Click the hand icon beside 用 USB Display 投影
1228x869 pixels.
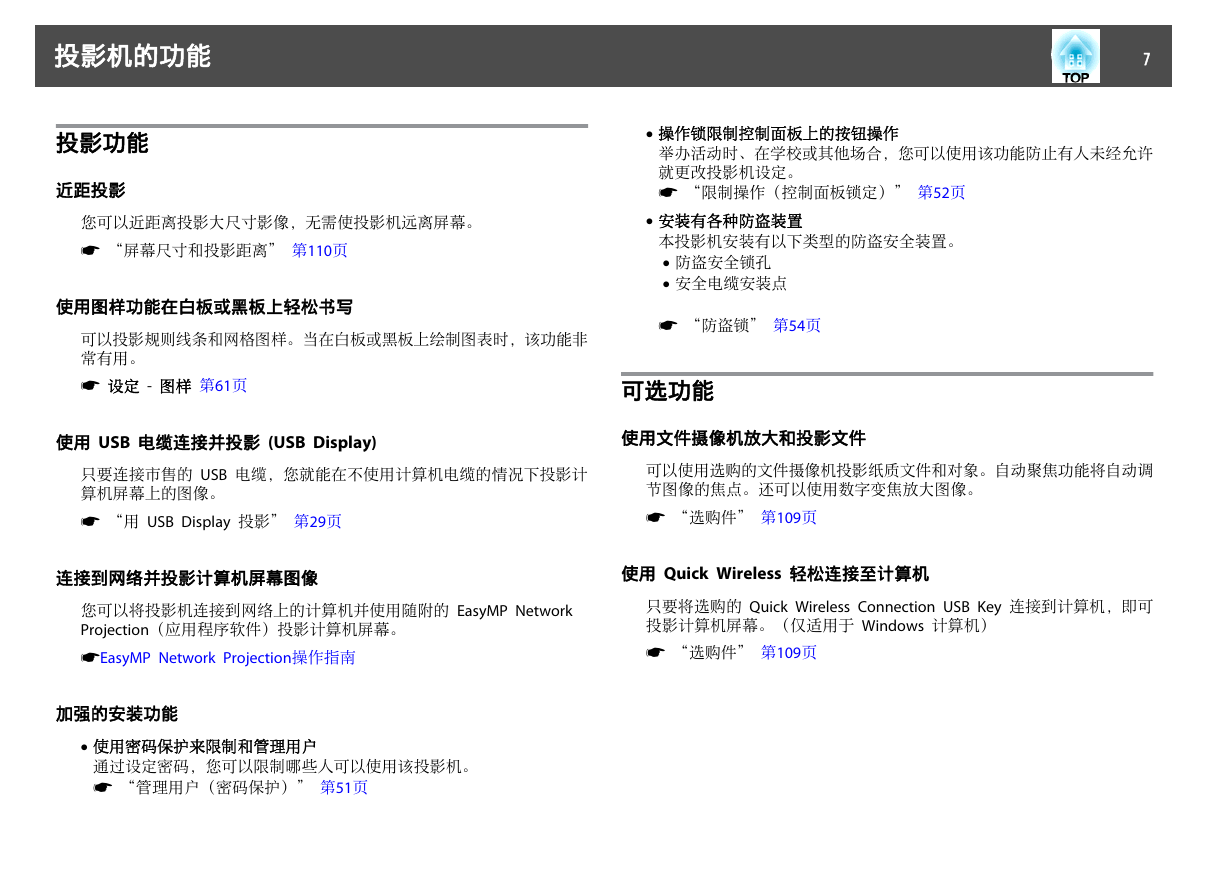coord(91,522)
